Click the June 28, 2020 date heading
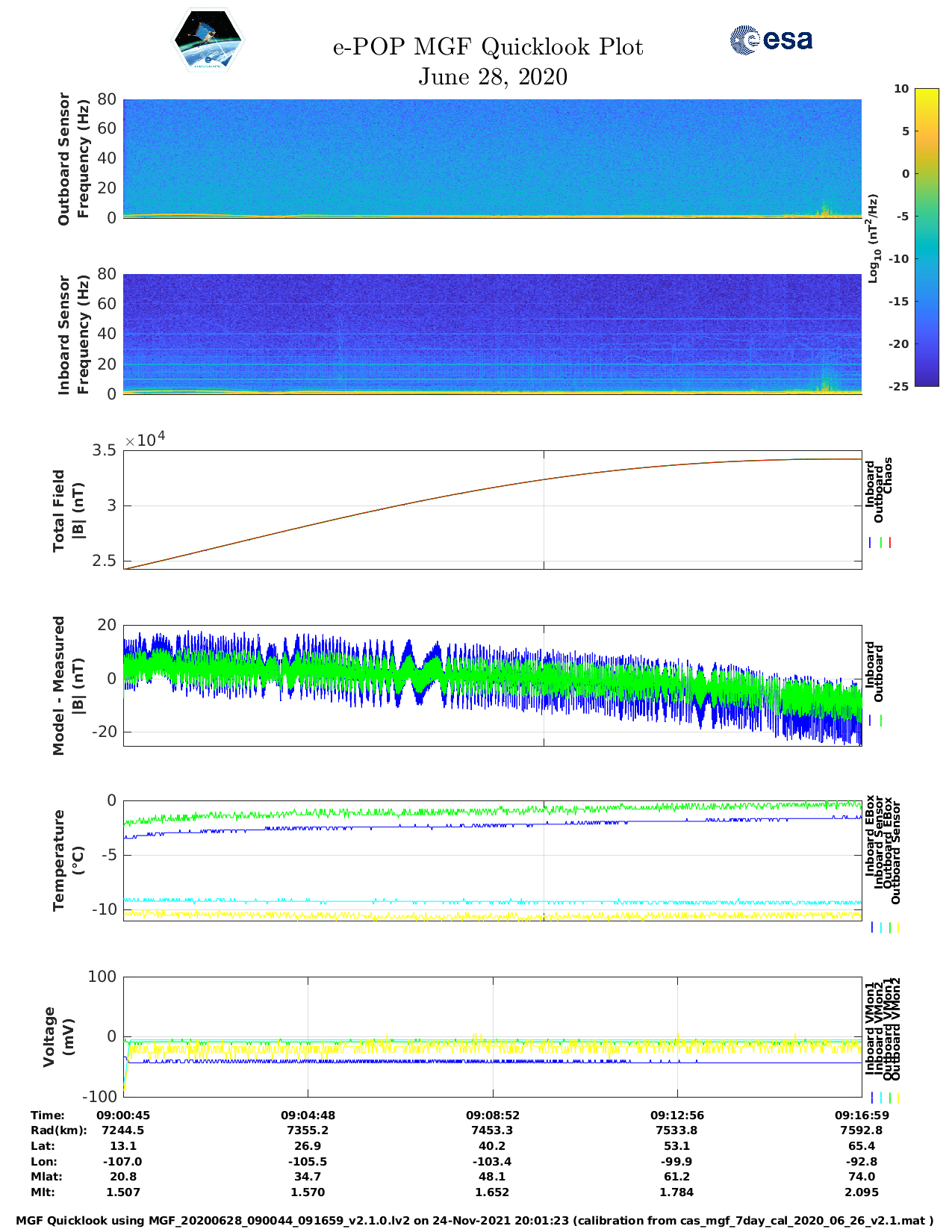The height and width of the screenshot is (1232, 952). [x=492, y=77]
